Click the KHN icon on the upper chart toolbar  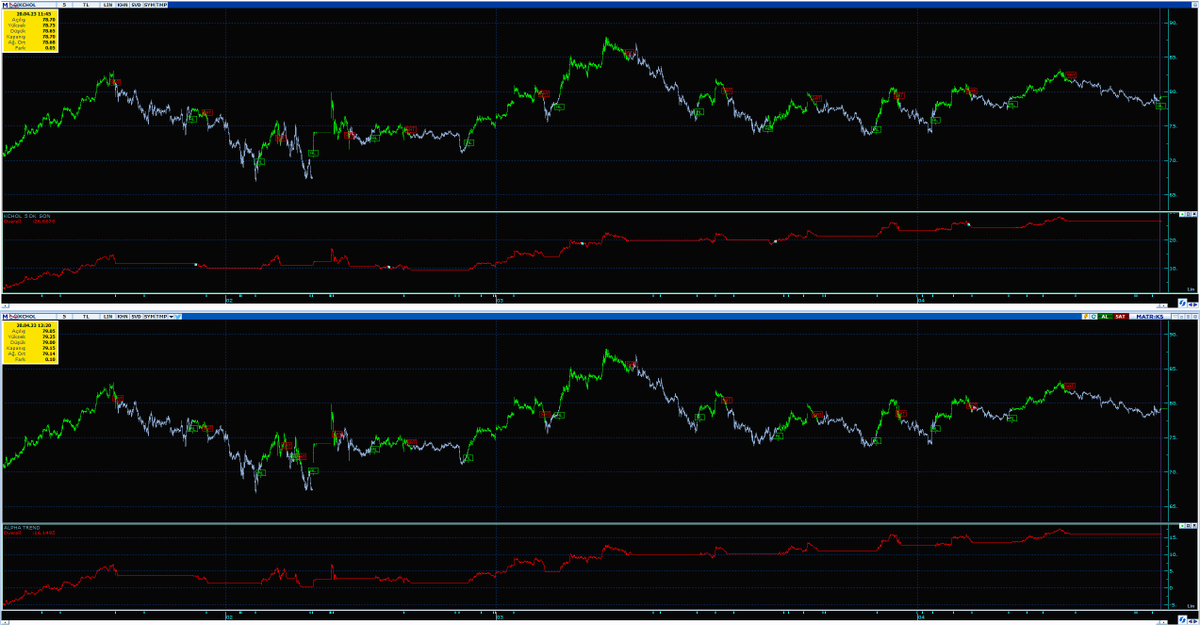120,4
